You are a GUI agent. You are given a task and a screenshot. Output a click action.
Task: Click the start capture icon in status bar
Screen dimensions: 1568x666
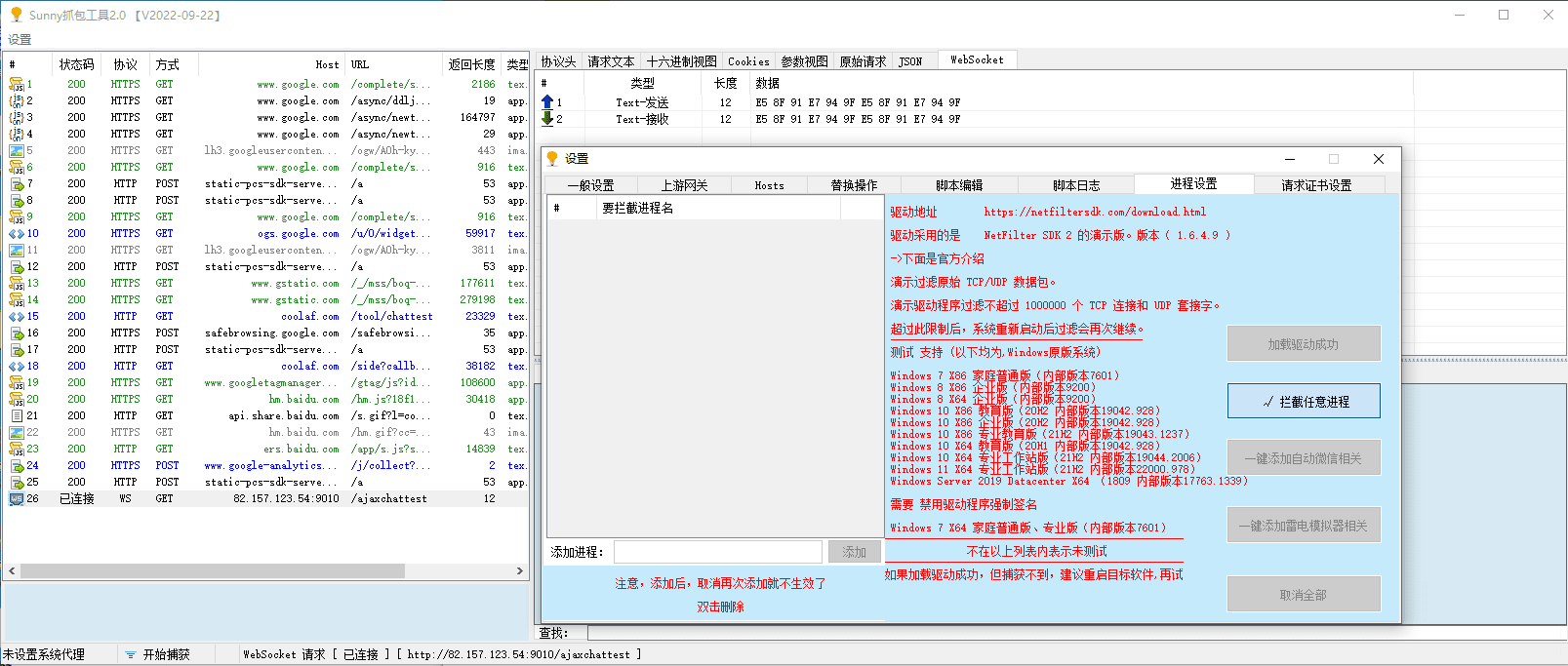(x=130, y=655)
